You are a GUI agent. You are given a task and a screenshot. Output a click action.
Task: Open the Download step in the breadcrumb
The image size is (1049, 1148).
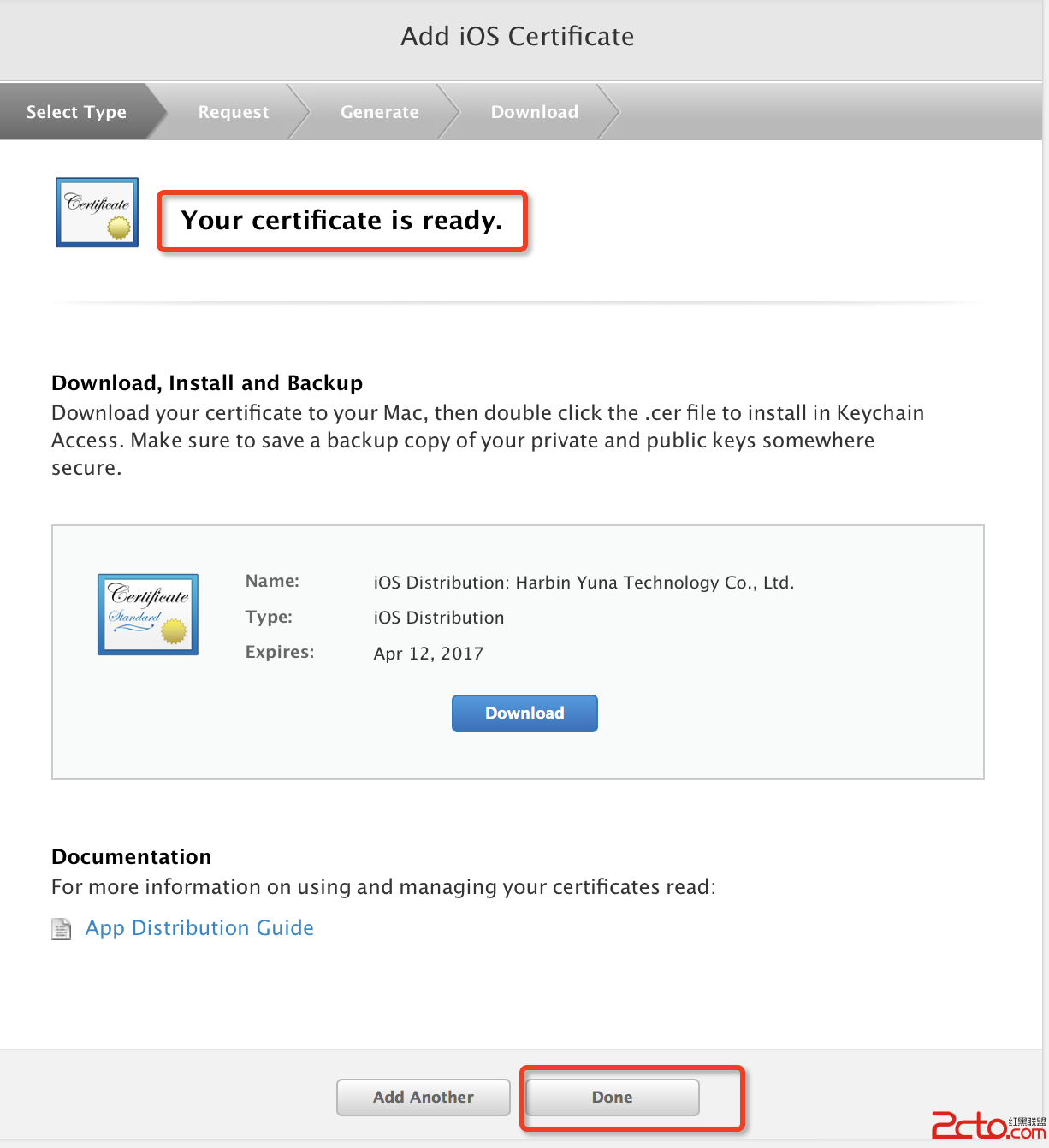pyautogui.click(x=534, y=112)
